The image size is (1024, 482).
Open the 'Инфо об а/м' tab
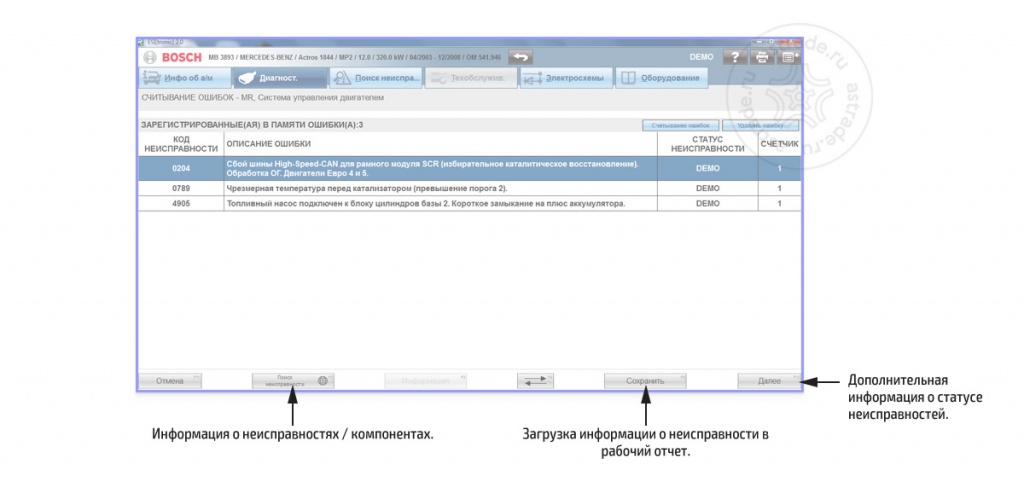pyautogui.click(x=185, y=78)
